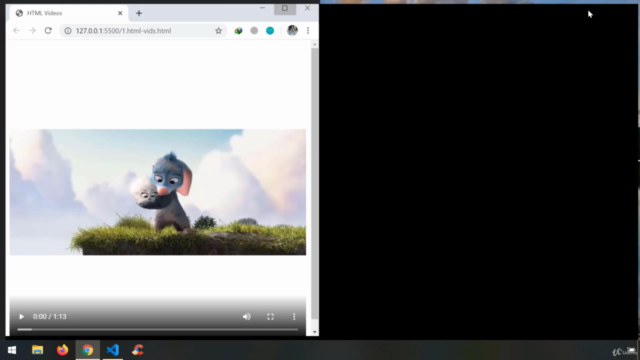Mute the video volume
Image resolution: width=640 pixels, height=360 pixels.
pos(247,317)
